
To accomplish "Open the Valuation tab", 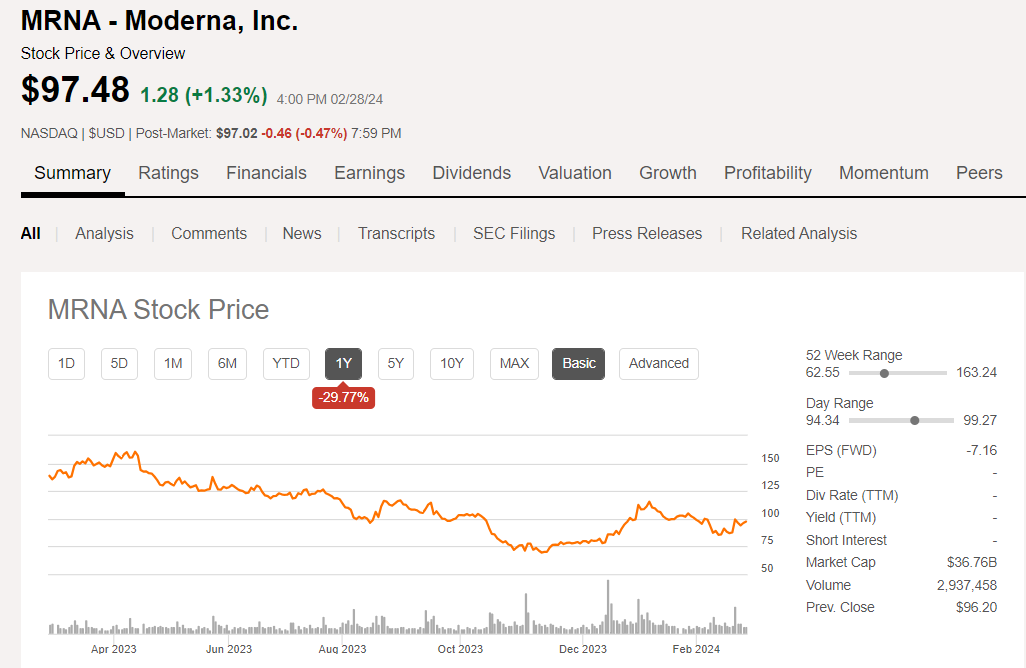I will click(575, 173).
